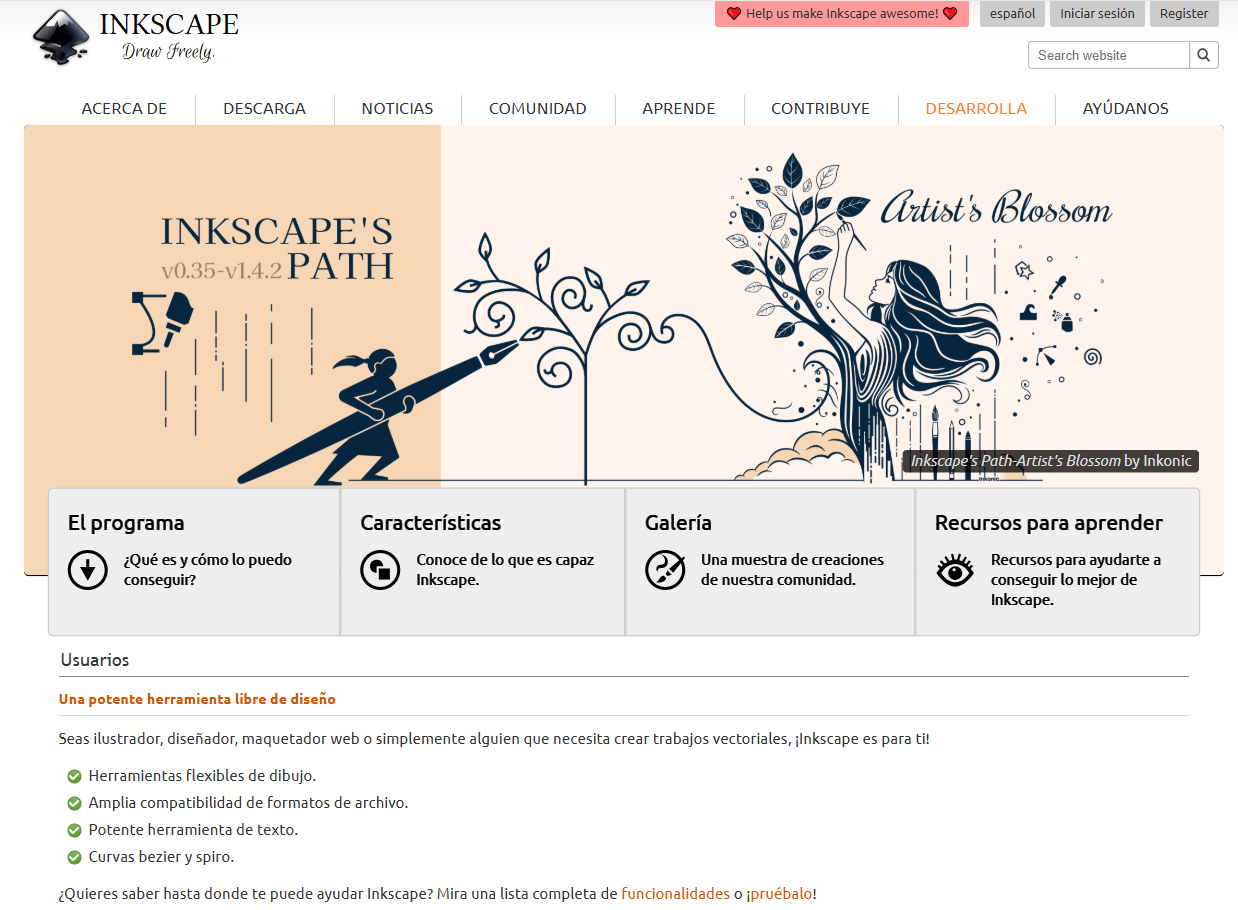1238x910 pixels.
Task: Click text 'Curvas bezier y spiro.'
Action: 161,857
